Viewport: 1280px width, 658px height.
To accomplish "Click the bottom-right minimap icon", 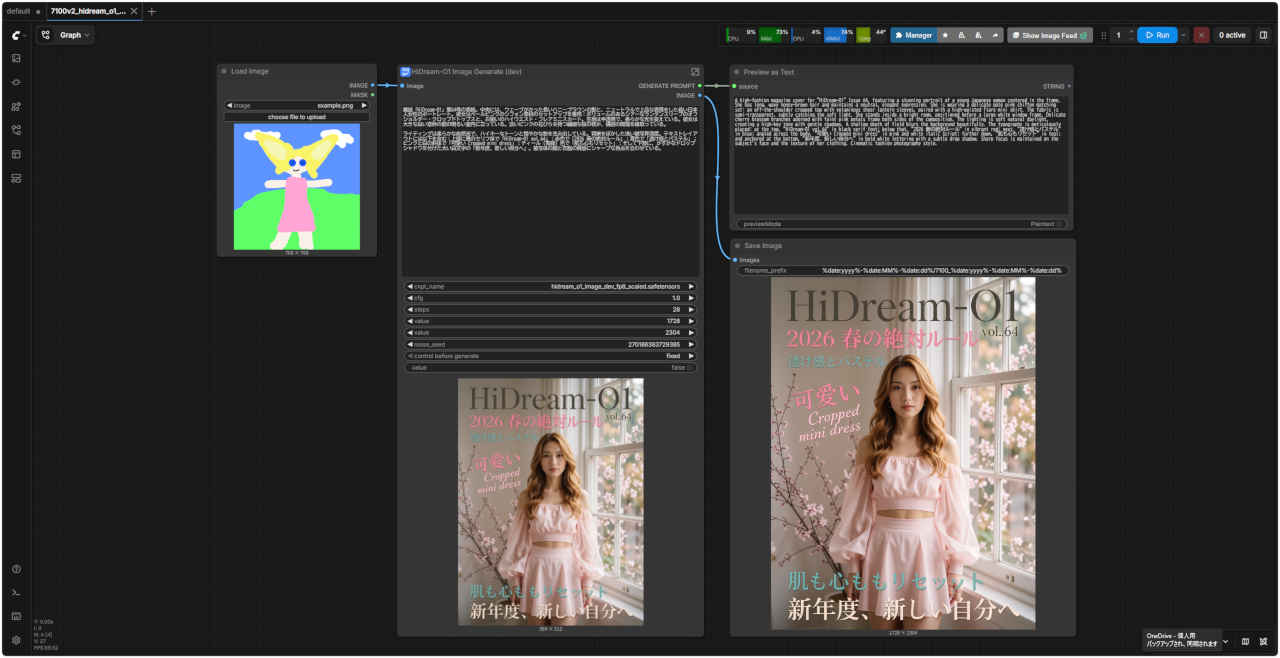I will [1245, 641].
